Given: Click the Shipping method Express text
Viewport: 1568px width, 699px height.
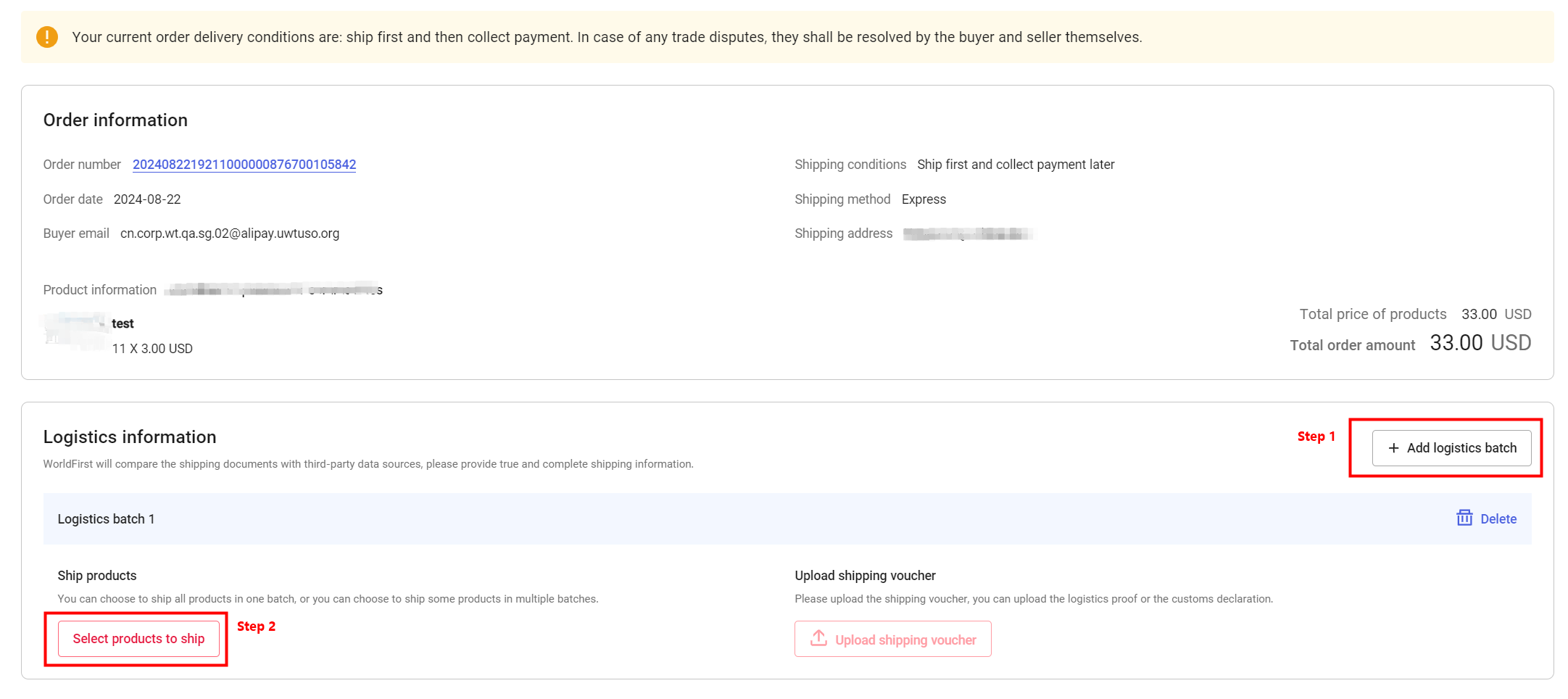Looking at the screenshot, I should (x=924, y=199).
